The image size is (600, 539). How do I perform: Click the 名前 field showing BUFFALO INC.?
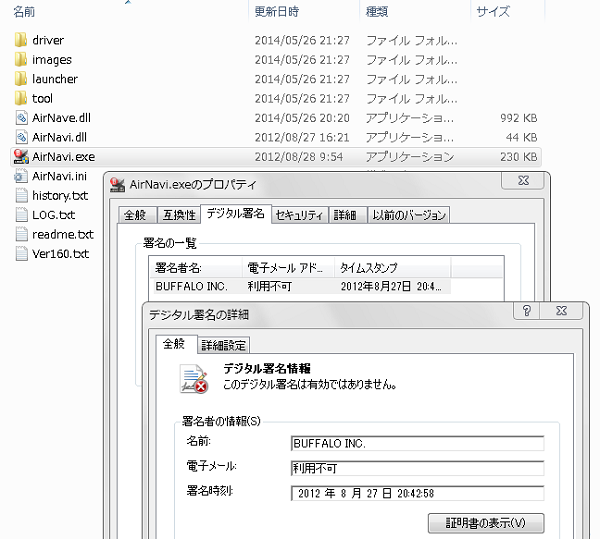(x=417, y=443)
